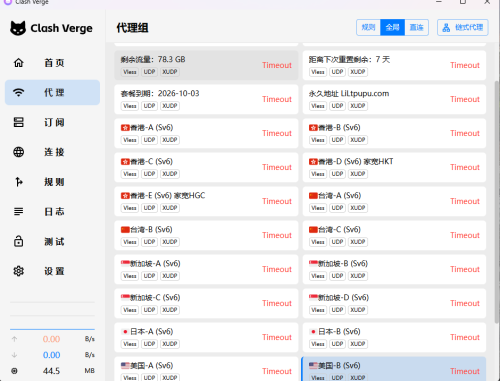Select the proxy Wi-Fi icon in sidebar
The width and height of the screenshot is (500, 381).
pos(19,92)
